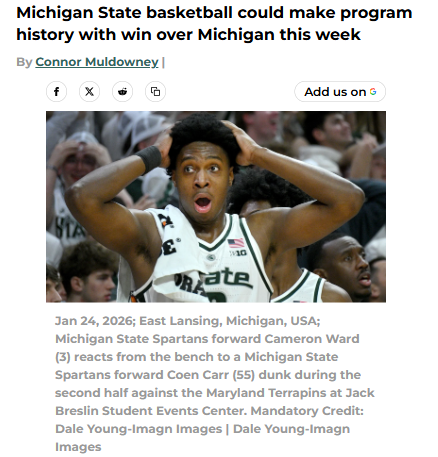This screenshot has height=457, width=438.
Task: Open Connor Muldowney's author page
Action: pyautogui.click(x=97, y=62)
